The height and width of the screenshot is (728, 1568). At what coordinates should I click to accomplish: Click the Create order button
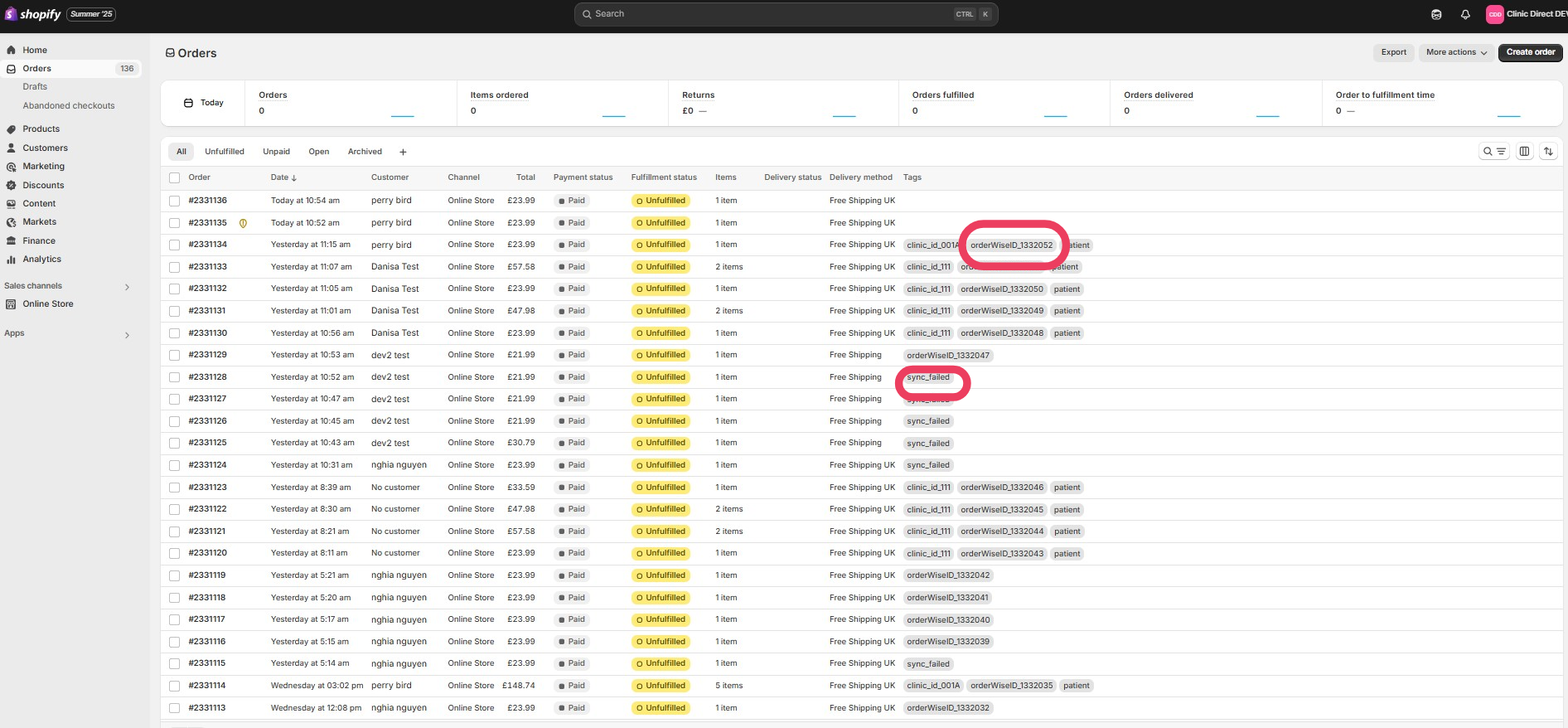click(x=1531, y=52)
